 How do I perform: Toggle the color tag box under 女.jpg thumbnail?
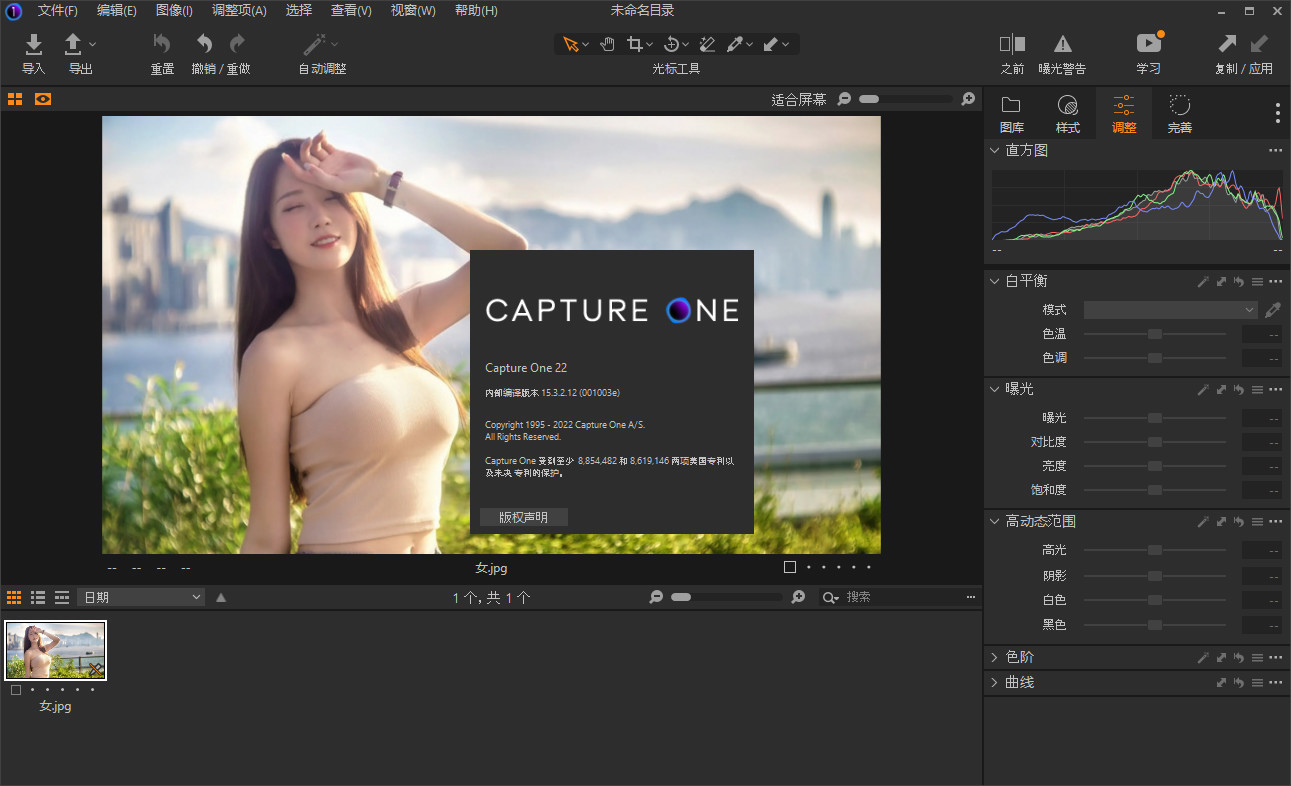[x=16, y=690]
